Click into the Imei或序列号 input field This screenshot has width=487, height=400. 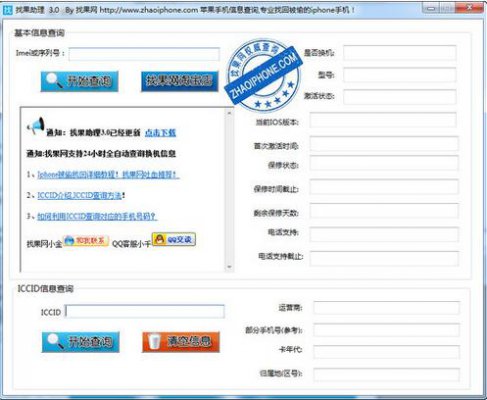click(144, 54)
